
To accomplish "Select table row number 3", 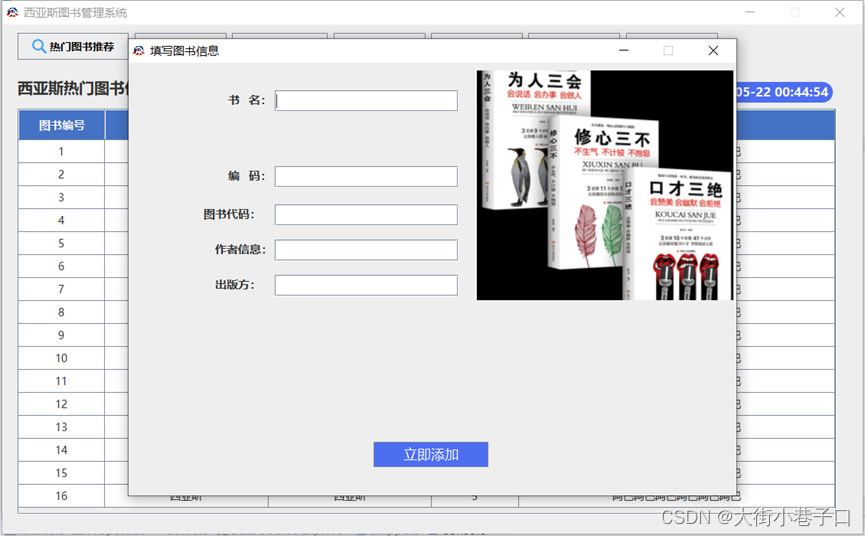I will 61,197.
